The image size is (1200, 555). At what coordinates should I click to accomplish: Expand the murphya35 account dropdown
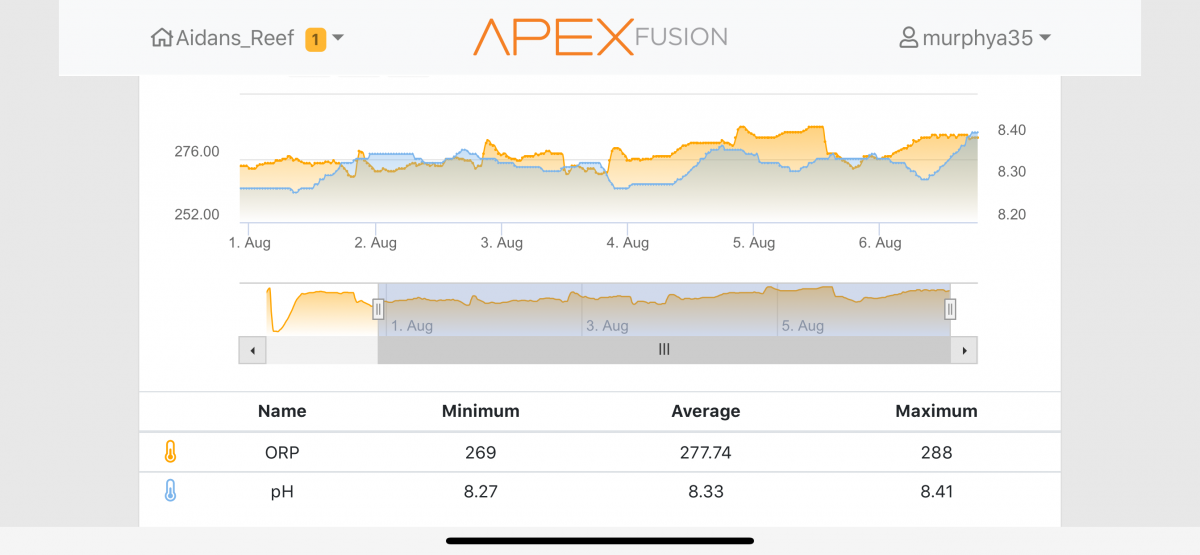(x=1045, y=38)
